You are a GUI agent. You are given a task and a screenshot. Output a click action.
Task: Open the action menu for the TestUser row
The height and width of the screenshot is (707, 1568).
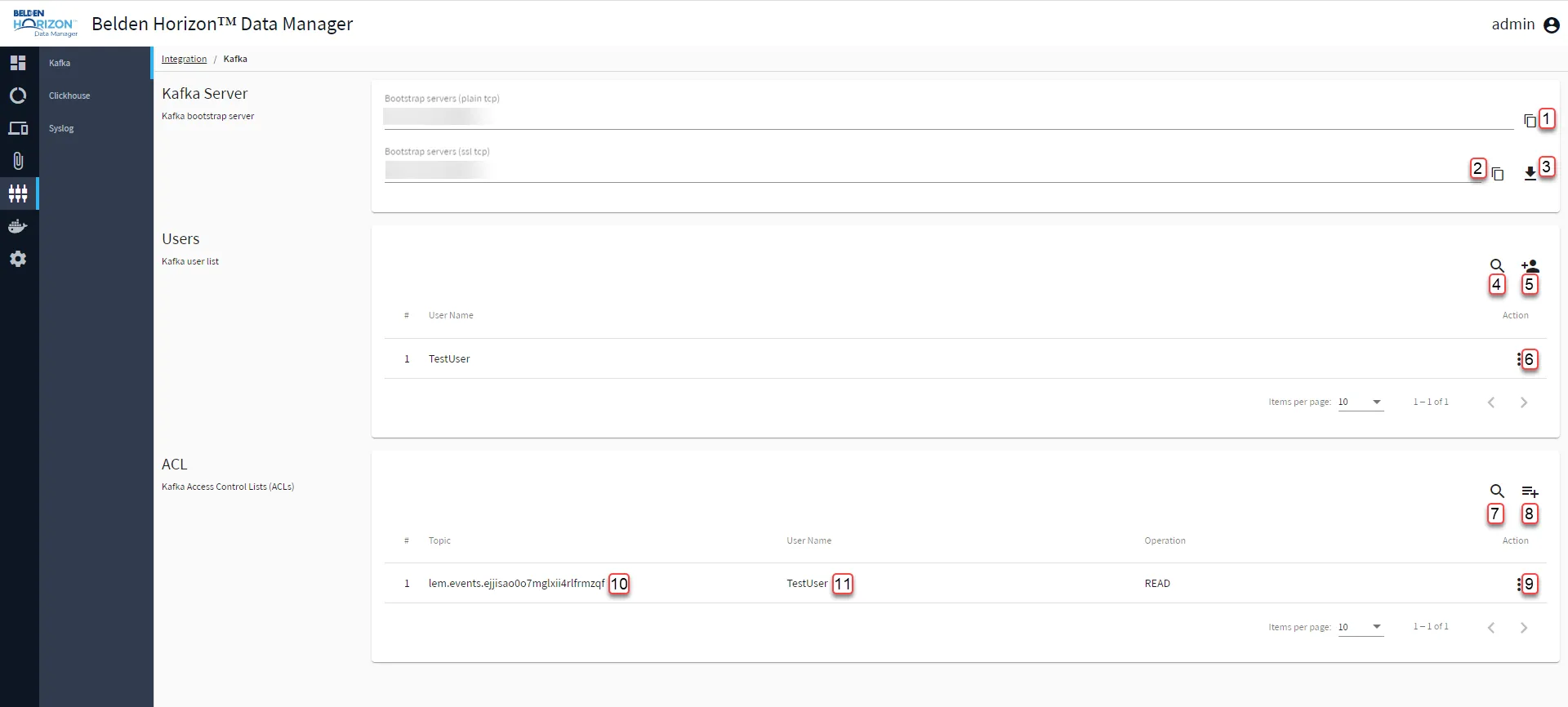click(1519, 359)
